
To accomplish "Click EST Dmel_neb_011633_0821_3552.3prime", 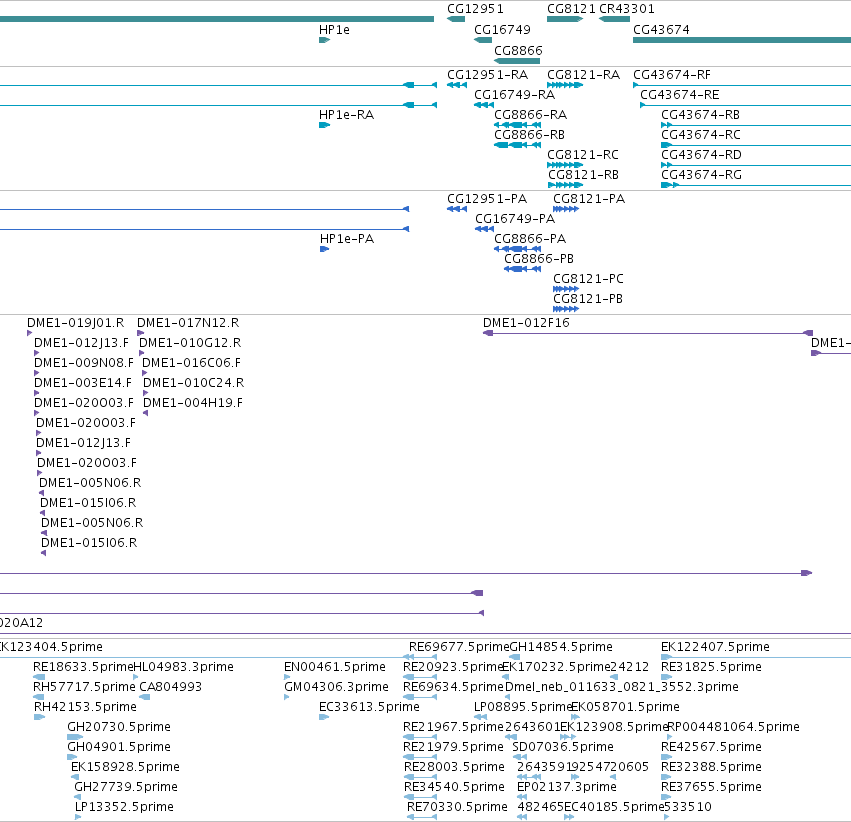I will (x=621, y=687).
